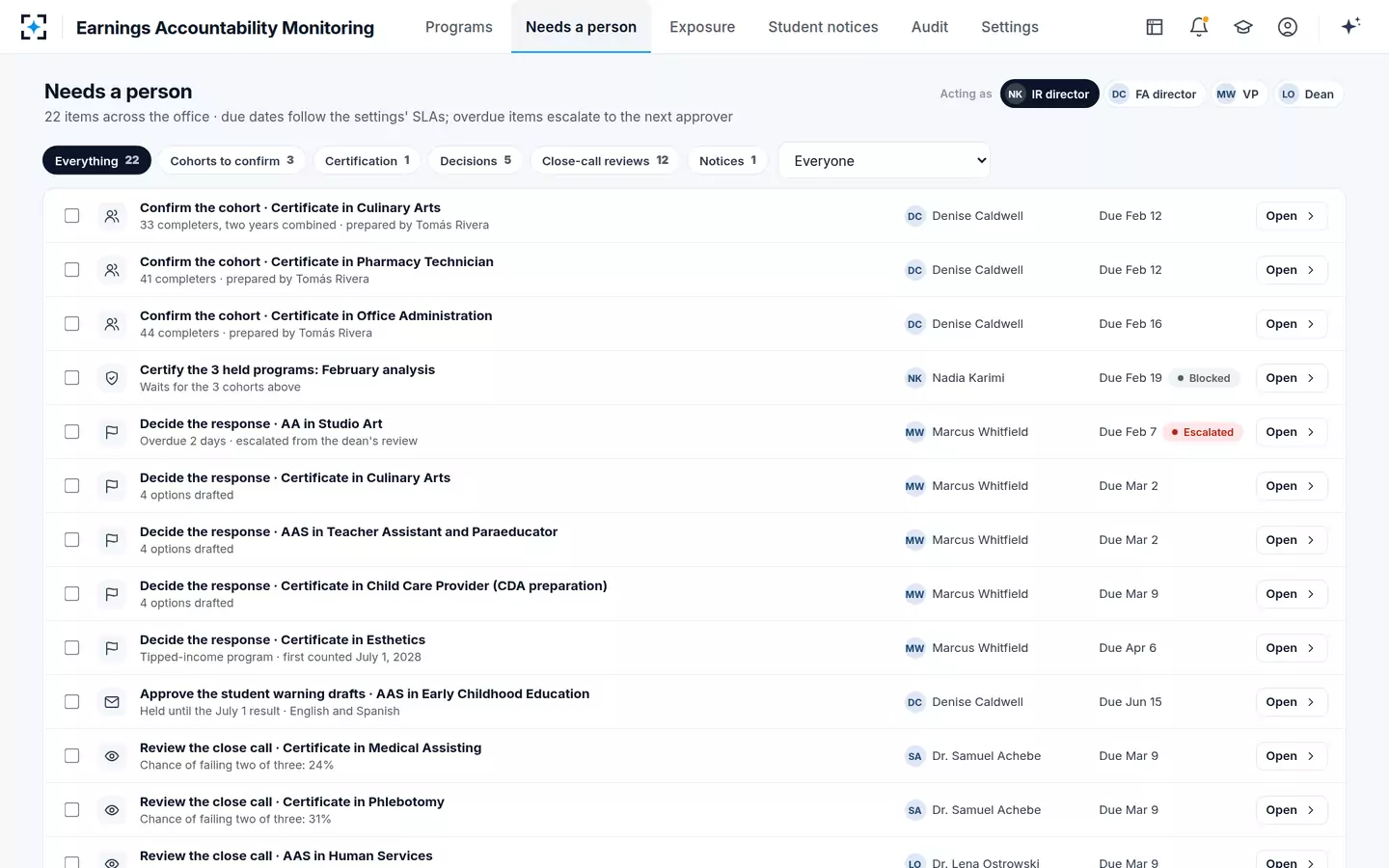This screenshot has height=868, width=1389.
Task: Filter by Decisions
Action: point(476,161)
